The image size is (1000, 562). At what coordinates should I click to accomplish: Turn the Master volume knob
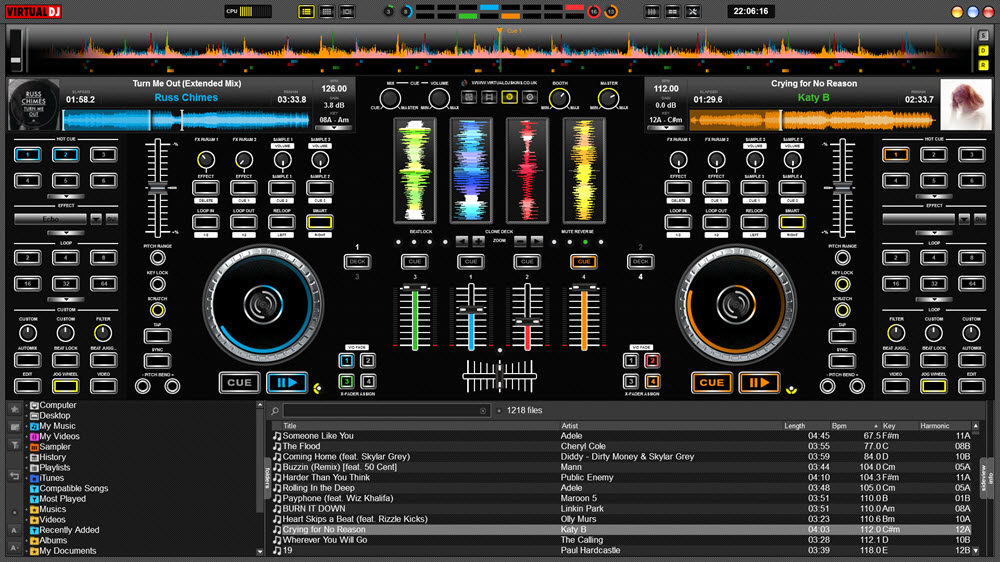pos(608,98)
